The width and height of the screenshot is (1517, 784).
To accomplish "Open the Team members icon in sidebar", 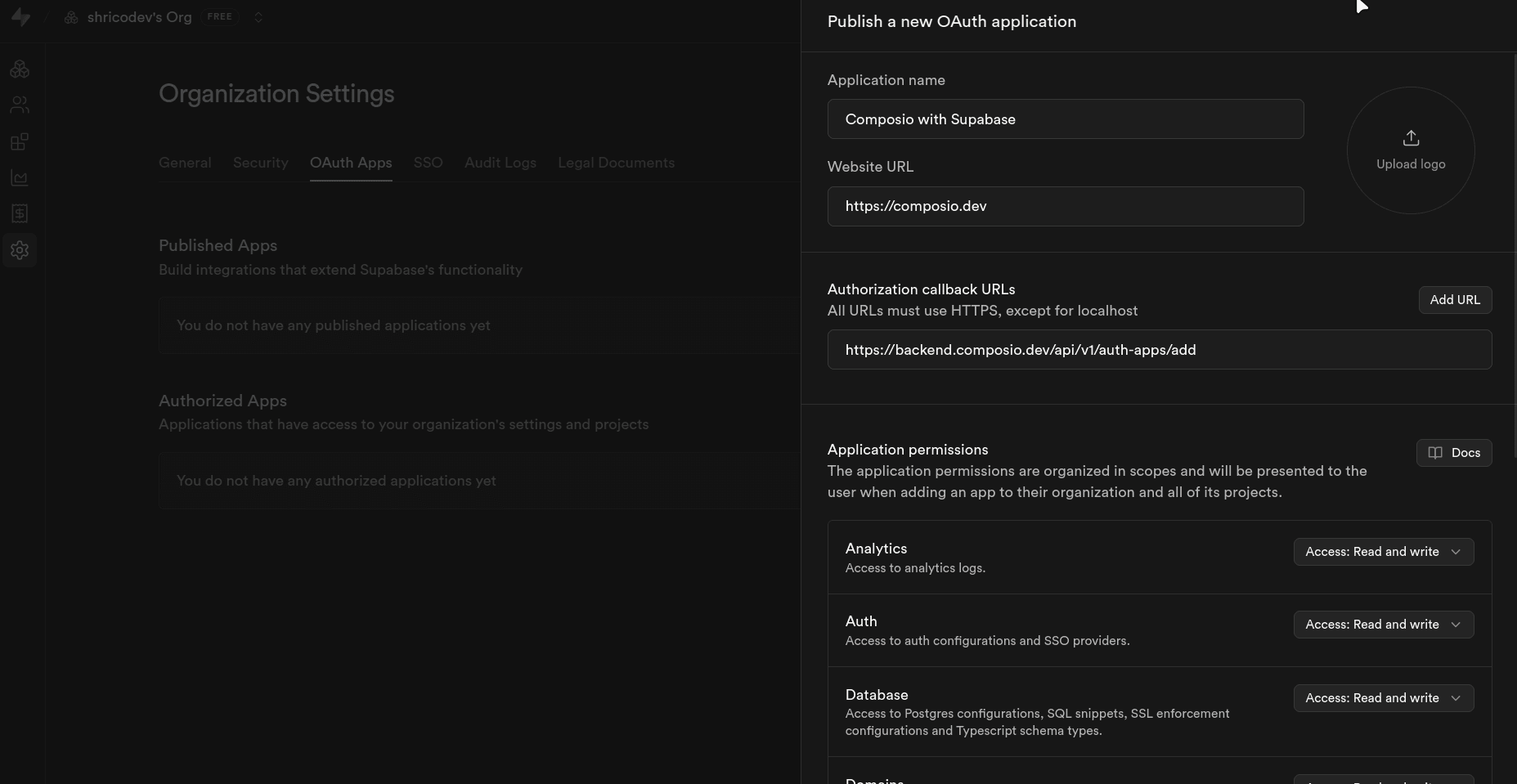I will pyautogui.click(x=20, y=105).
